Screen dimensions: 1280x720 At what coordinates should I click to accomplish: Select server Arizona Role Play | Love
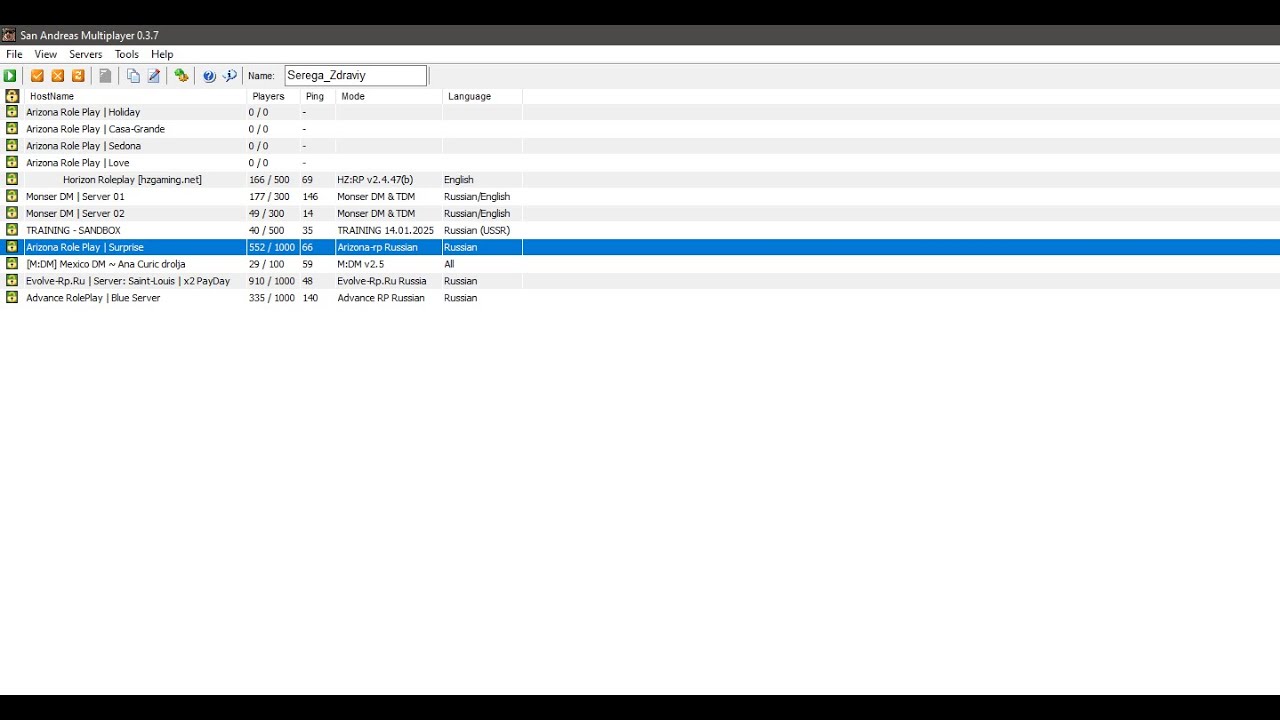pos(78,163)
